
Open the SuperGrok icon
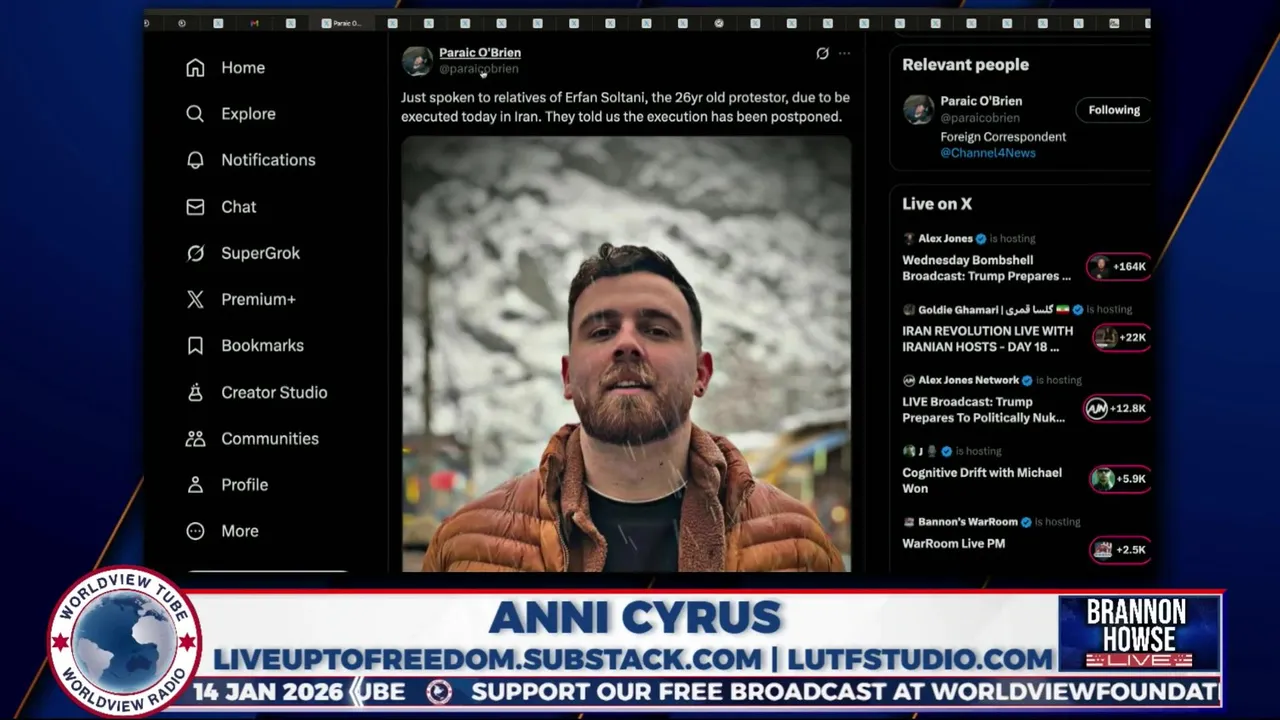coord(195,253)
